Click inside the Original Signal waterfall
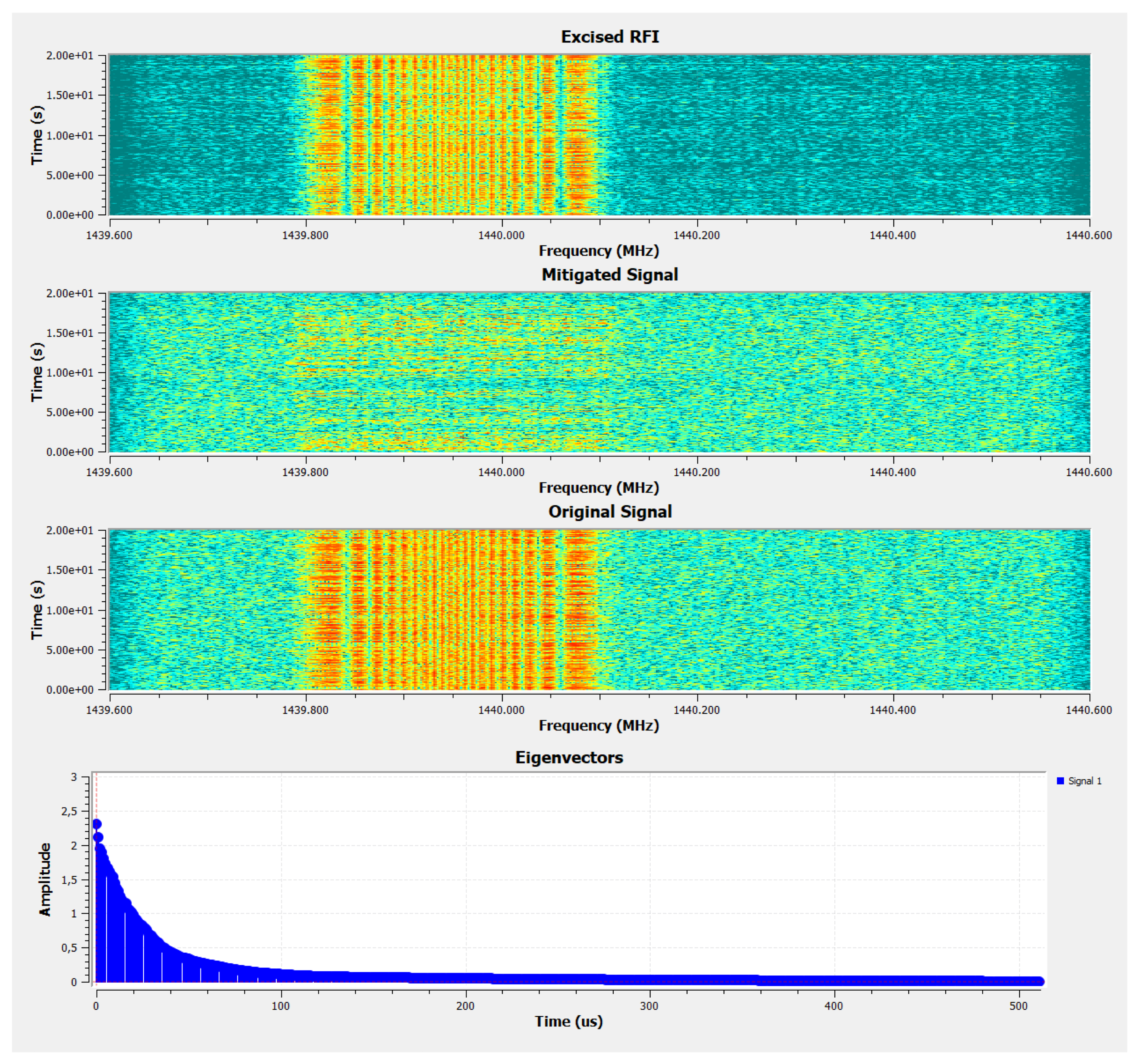The width and height of the screenshot is (1141, 1064). coord(599,609)
